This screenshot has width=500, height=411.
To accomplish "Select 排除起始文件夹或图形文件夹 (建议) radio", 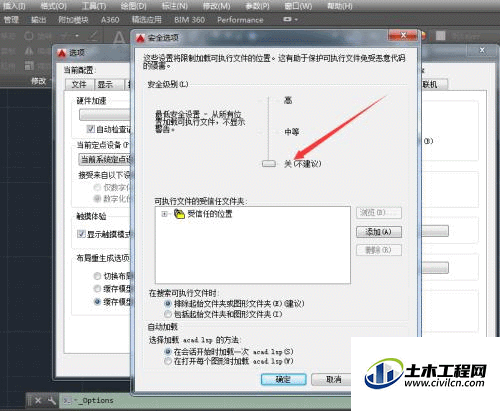I will [168, 304].
